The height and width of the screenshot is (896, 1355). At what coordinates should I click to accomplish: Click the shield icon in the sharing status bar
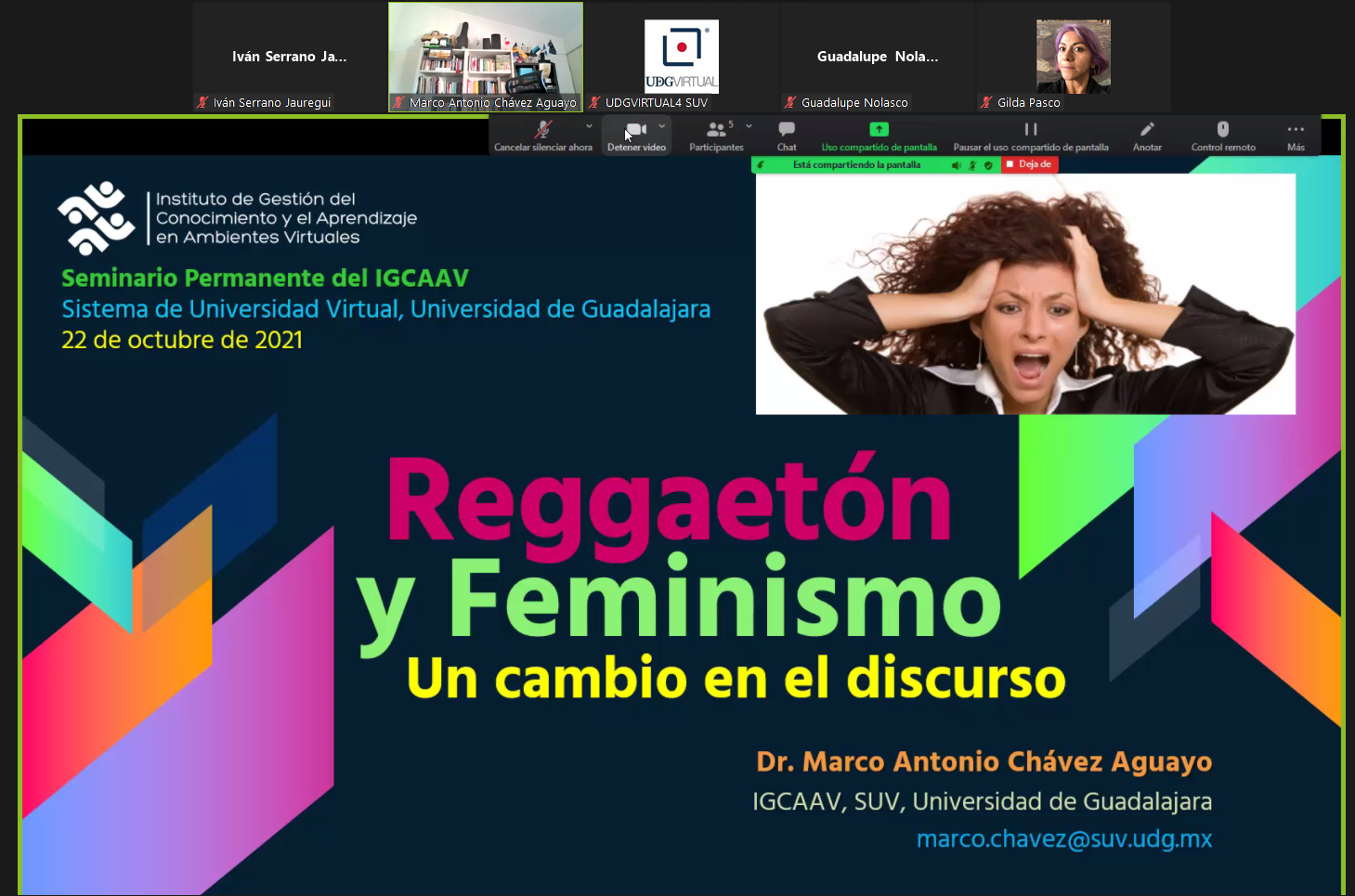[x=988, y=165]
